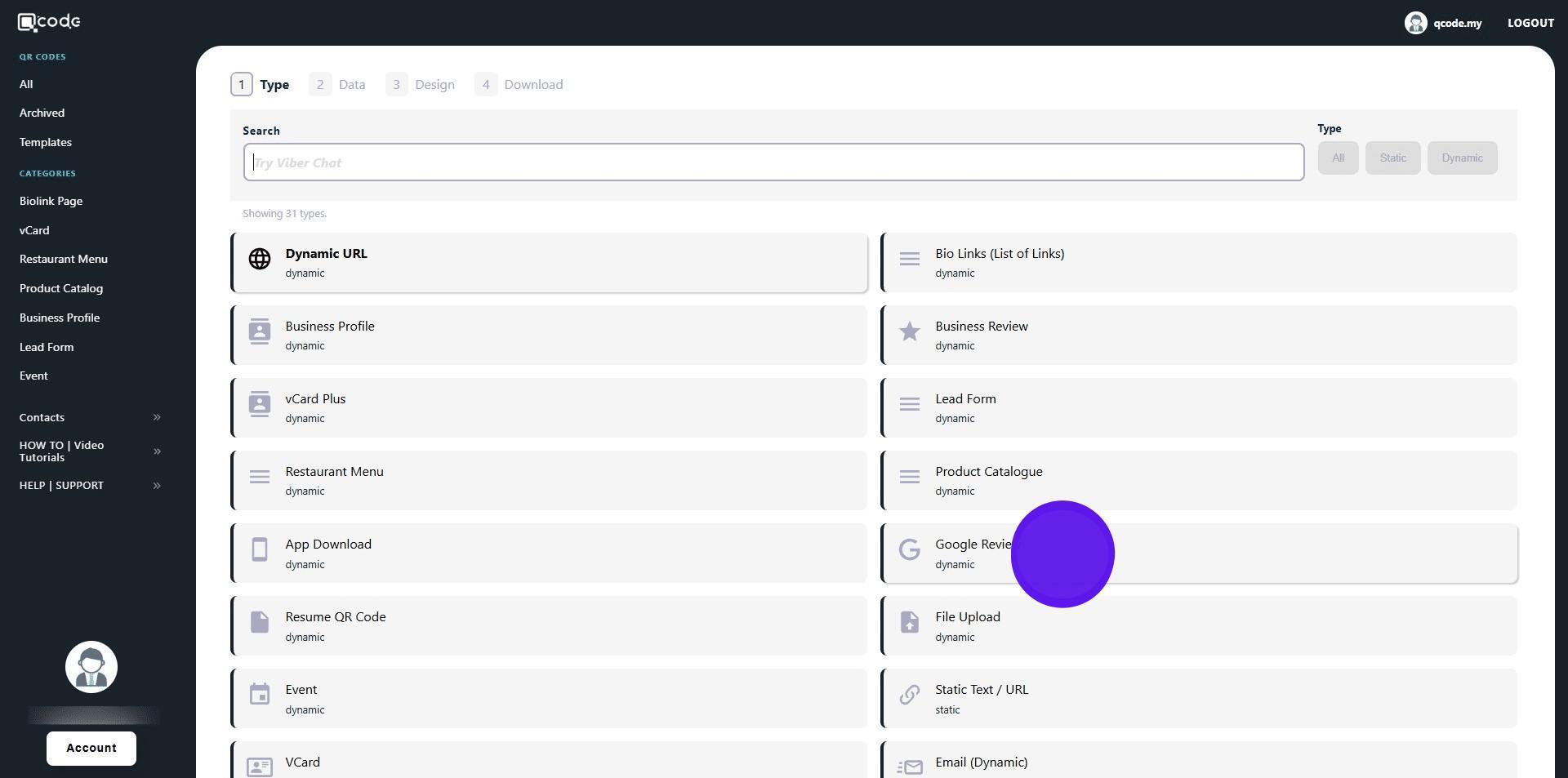
Task: Click the LOGOUT link
Action: click(x=1530, y=23)
